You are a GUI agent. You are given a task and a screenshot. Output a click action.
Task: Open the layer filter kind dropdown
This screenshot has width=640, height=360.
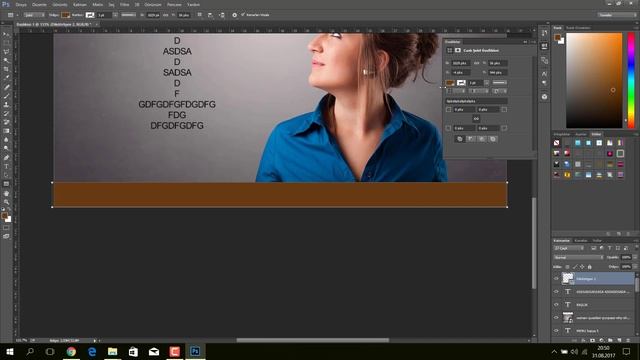coord(569,248)
